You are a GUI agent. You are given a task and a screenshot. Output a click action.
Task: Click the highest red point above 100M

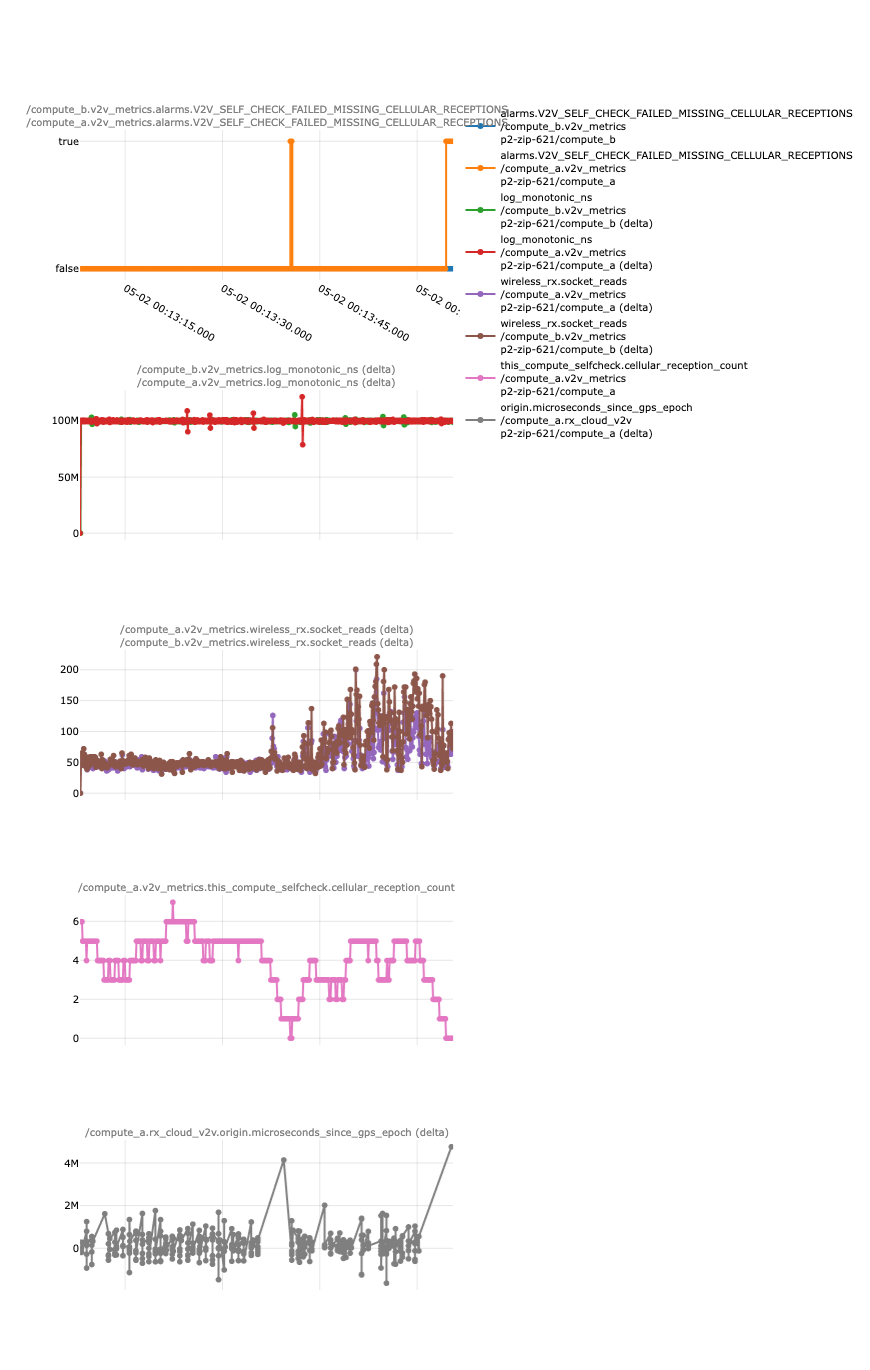[x=302, y=397]
